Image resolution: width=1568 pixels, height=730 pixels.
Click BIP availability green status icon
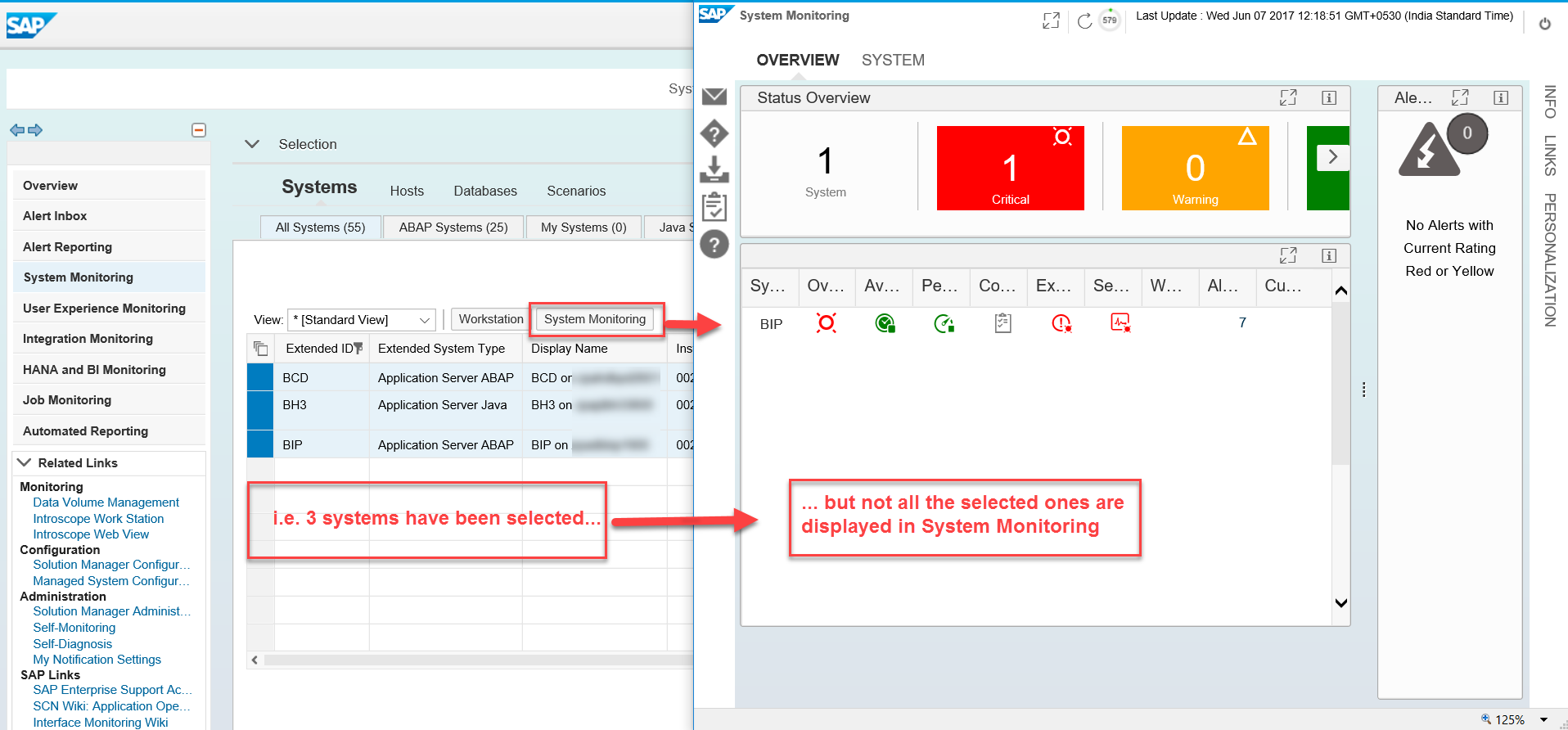pyautogui.click(x=885, y=323)
